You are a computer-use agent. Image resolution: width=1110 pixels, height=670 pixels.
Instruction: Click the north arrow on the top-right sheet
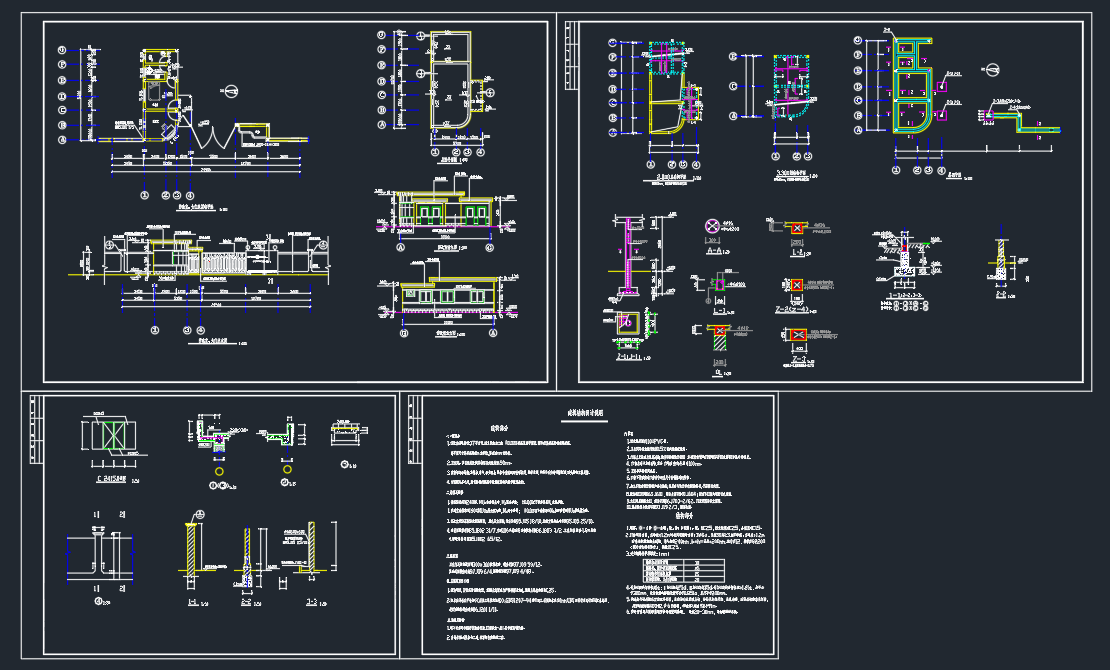pyautogui.click(x=993, y=69)
